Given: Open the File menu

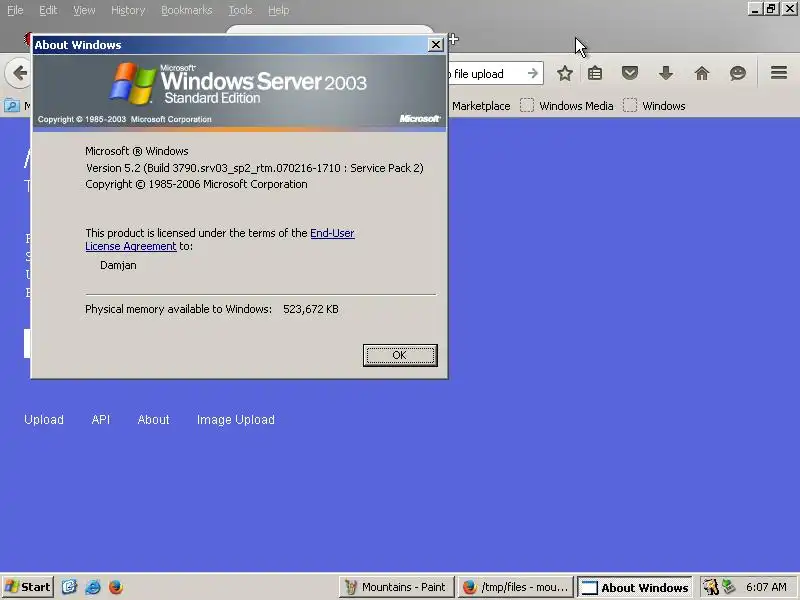Looking at the screenshot, I should [x=15, y=10].
